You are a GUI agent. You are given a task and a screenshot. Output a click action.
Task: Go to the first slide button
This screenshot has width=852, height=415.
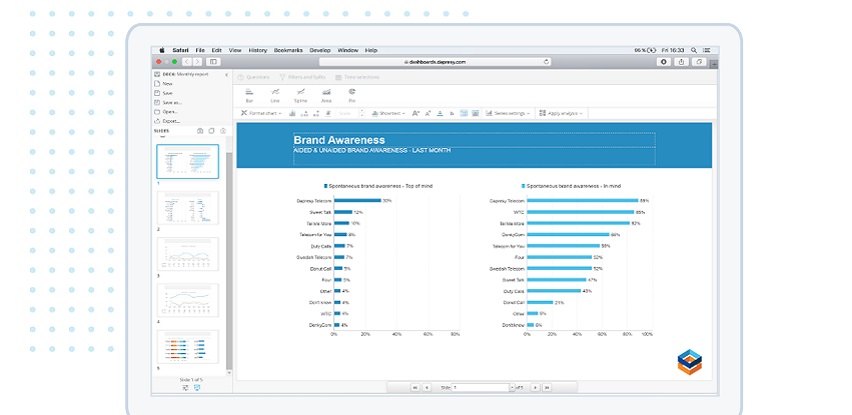[x=416, y=387]
